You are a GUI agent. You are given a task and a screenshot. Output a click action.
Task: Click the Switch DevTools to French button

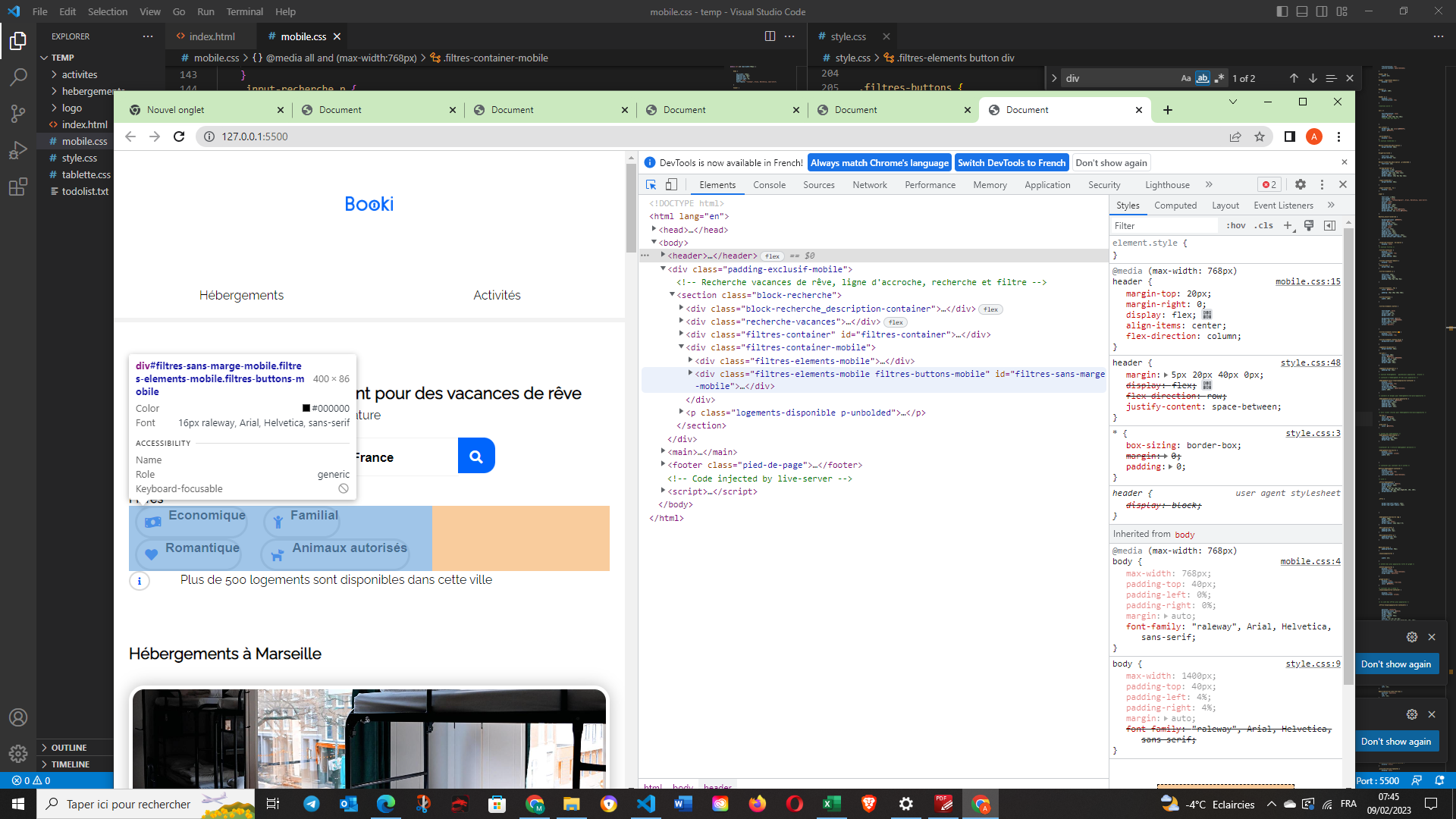pyautogui.click(x=1011, y=162)
